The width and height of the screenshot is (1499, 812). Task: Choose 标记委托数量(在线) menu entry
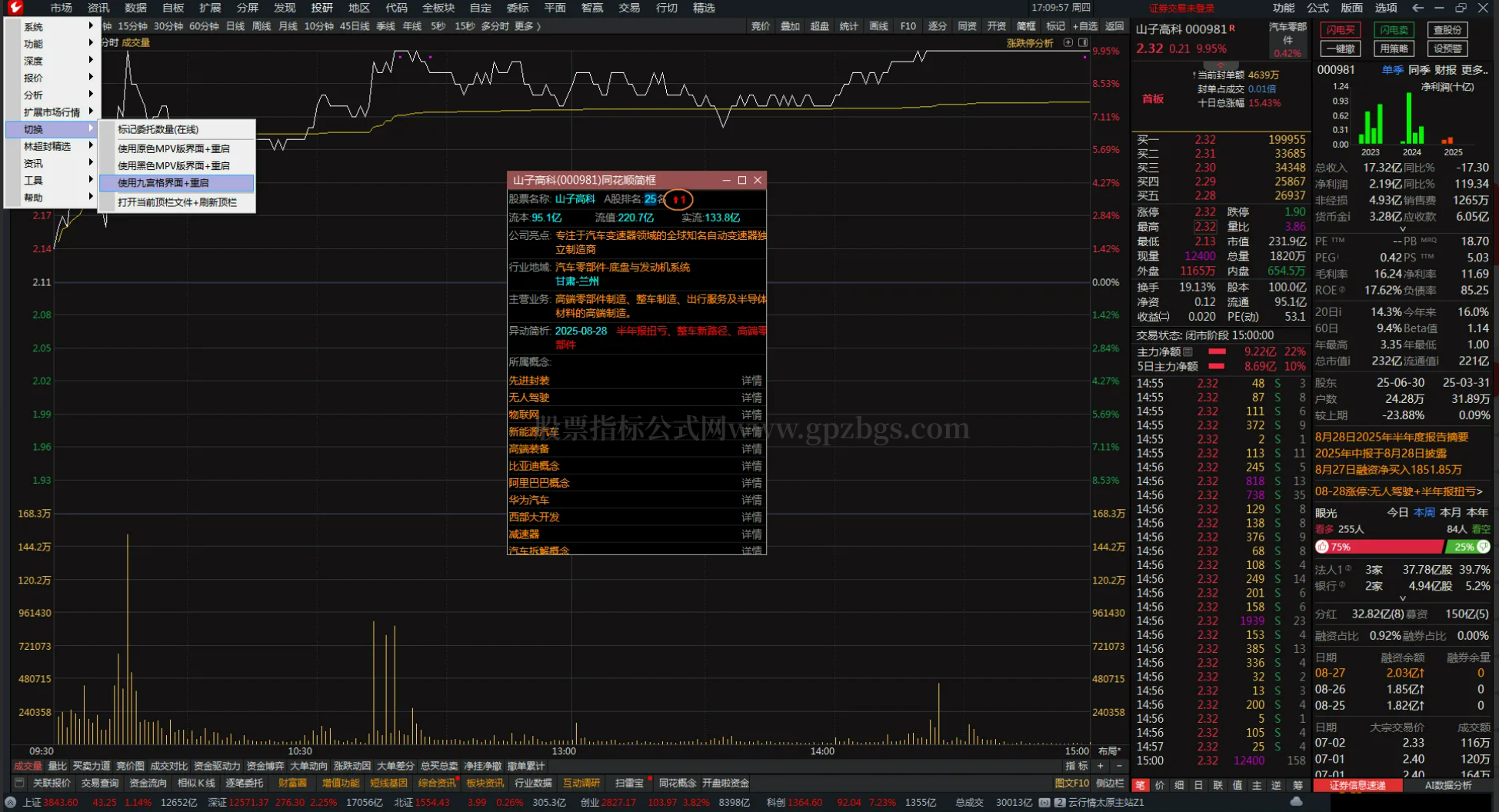177,129
